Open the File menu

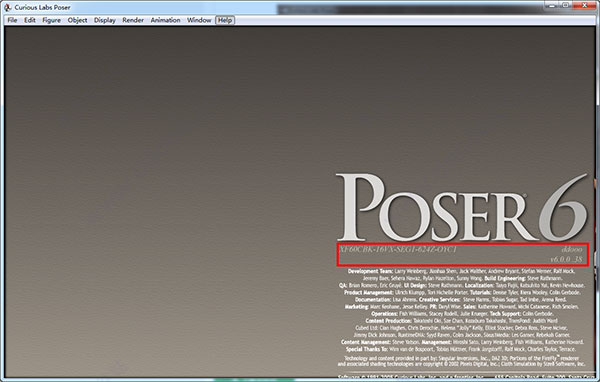click(12, 20)
